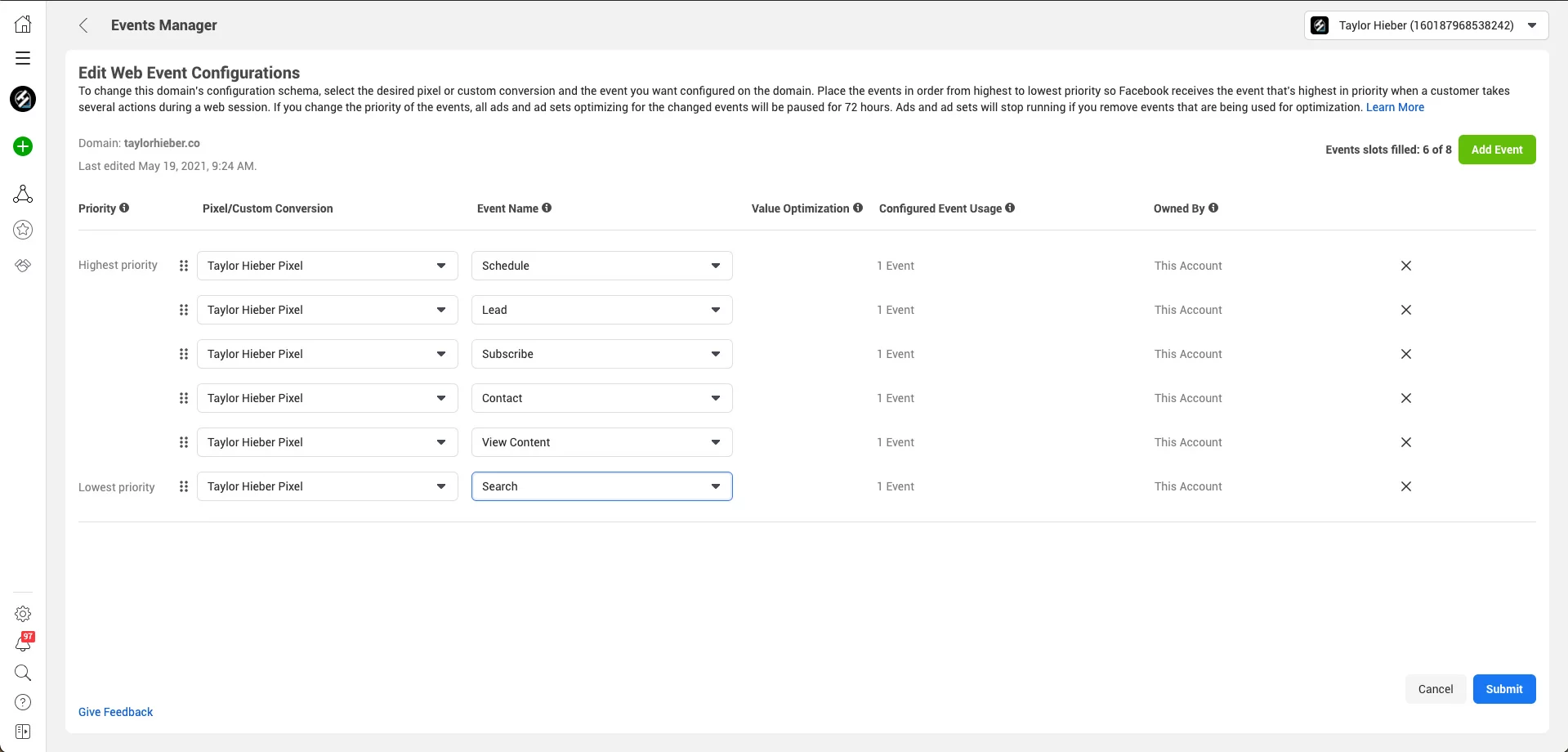Click info icon next to Value Optimization

coord(858,208)
